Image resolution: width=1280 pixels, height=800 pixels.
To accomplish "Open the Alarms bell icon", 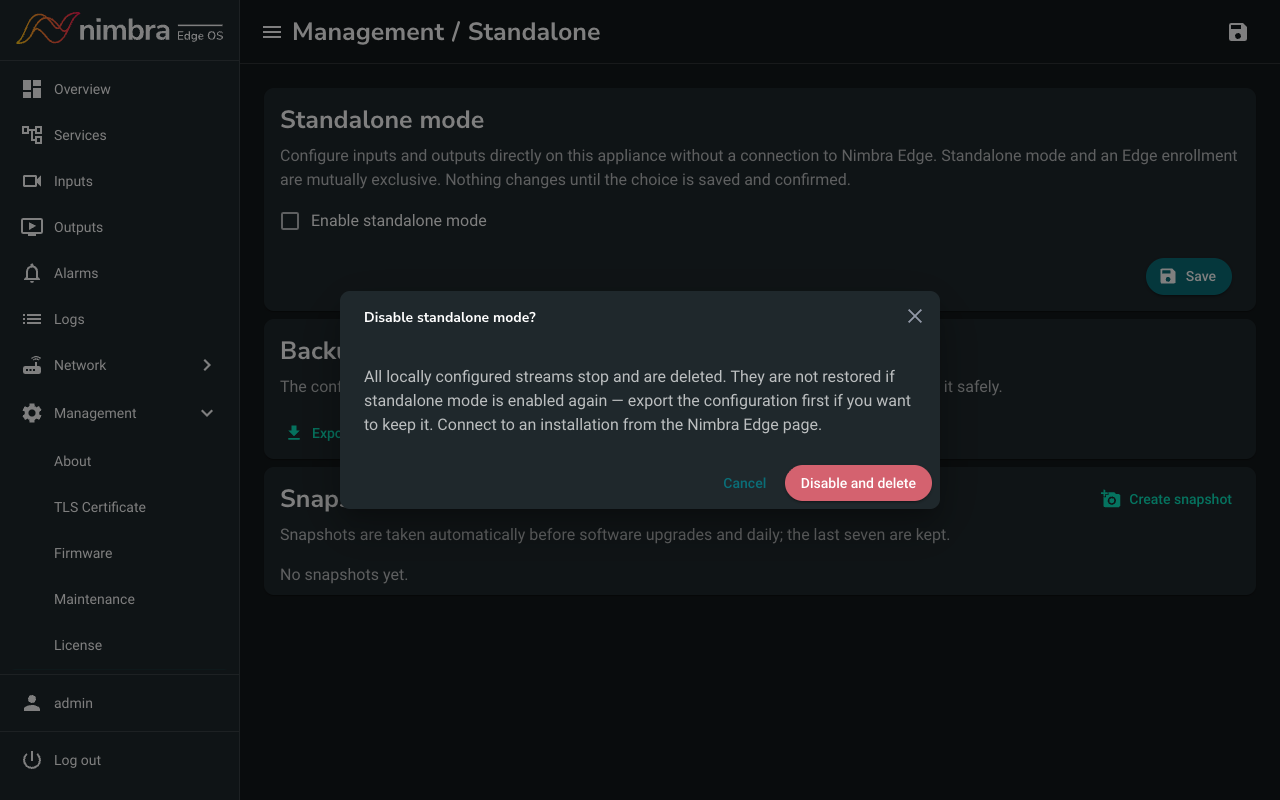I will click(x=32, y=273).
